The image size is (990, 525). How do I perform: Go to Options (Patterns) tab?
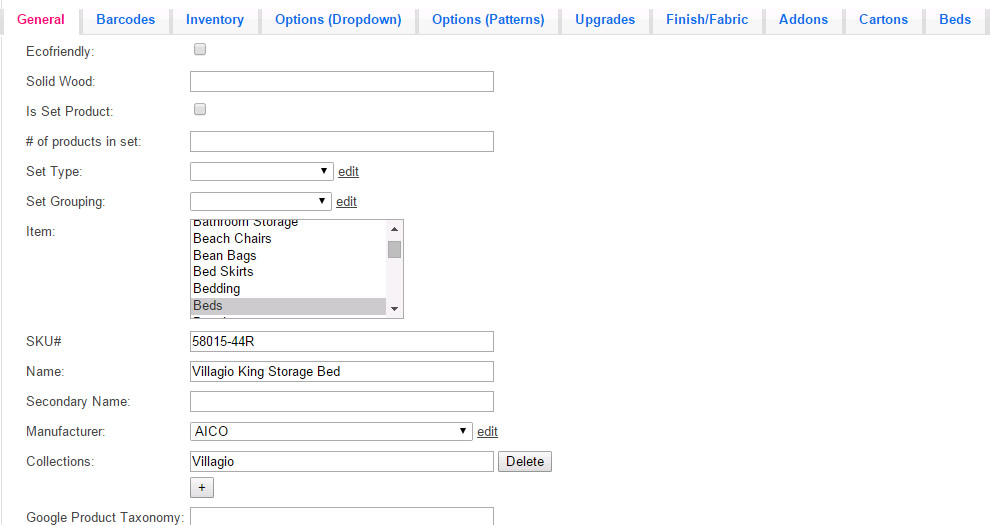[488, 20]
